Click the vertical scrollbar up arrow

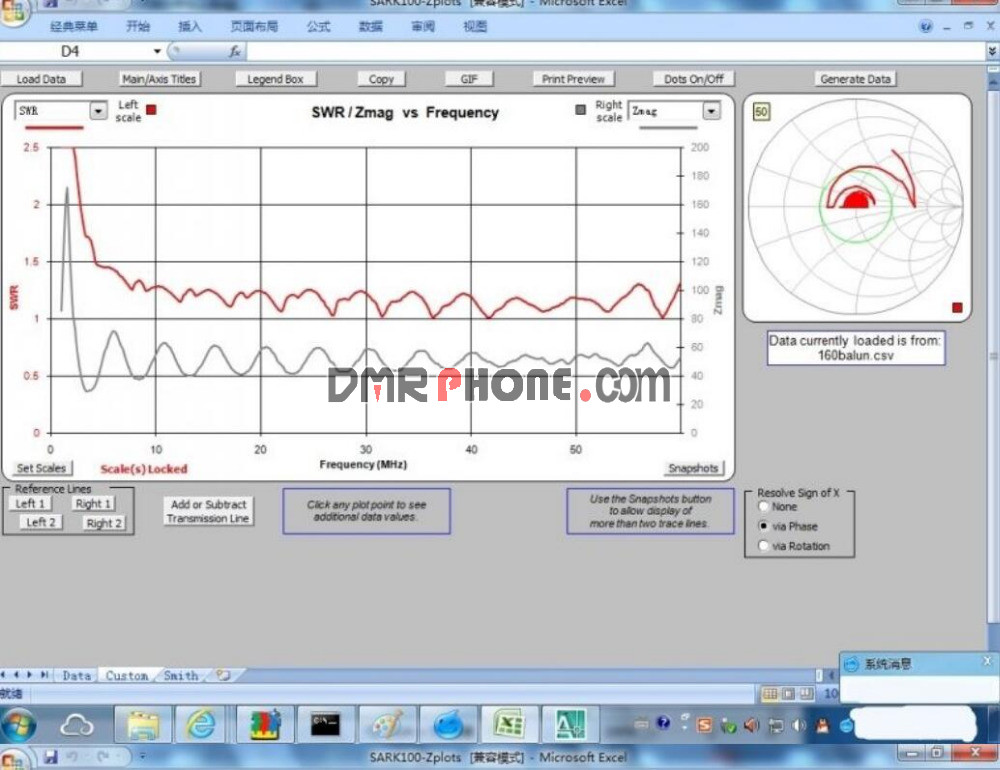993,82
